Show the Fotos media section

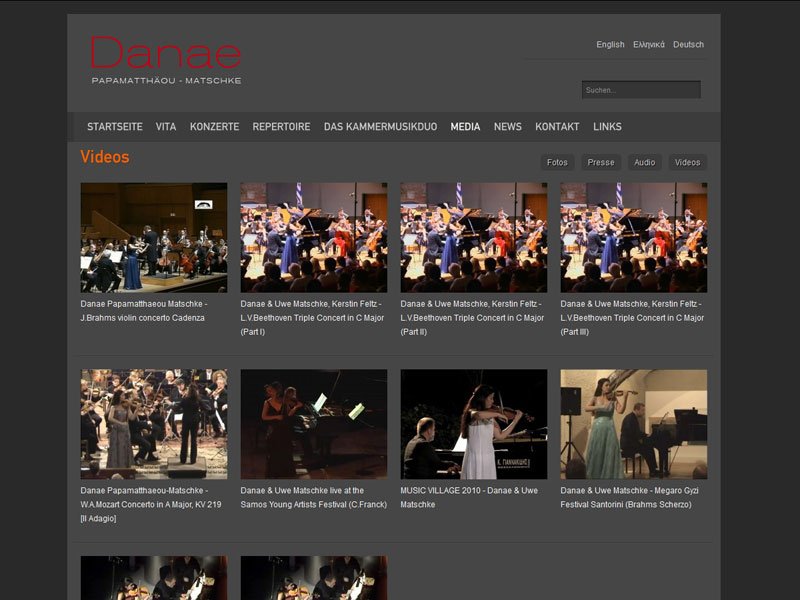tap(557, 162)
